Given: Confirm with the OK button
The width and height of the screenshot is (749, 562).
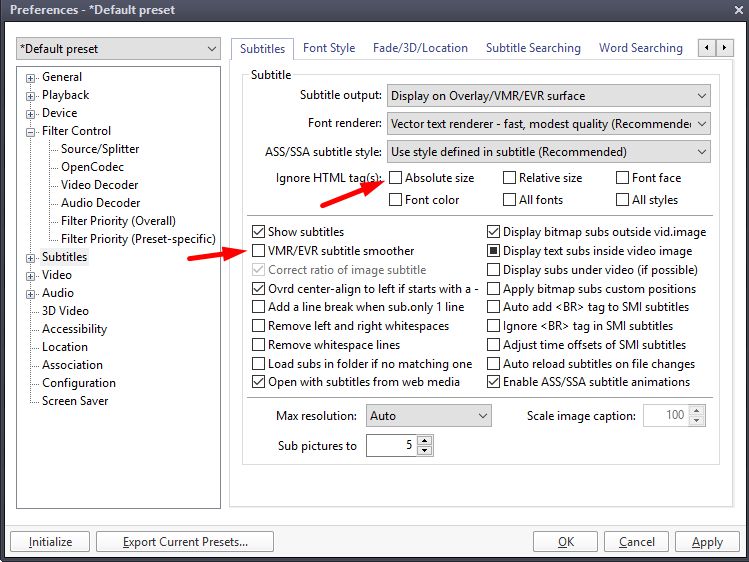Looking at the screenshot, I should point(566,542).
